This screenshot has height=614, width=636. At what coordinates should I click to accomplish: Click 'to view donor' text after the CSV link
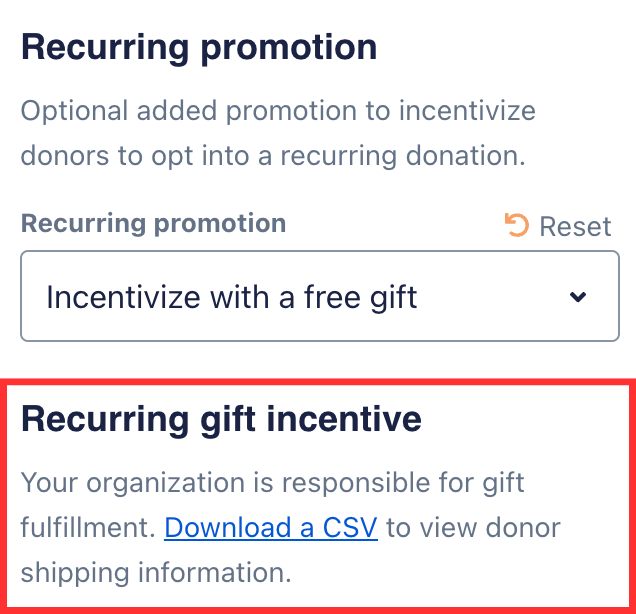473,527
